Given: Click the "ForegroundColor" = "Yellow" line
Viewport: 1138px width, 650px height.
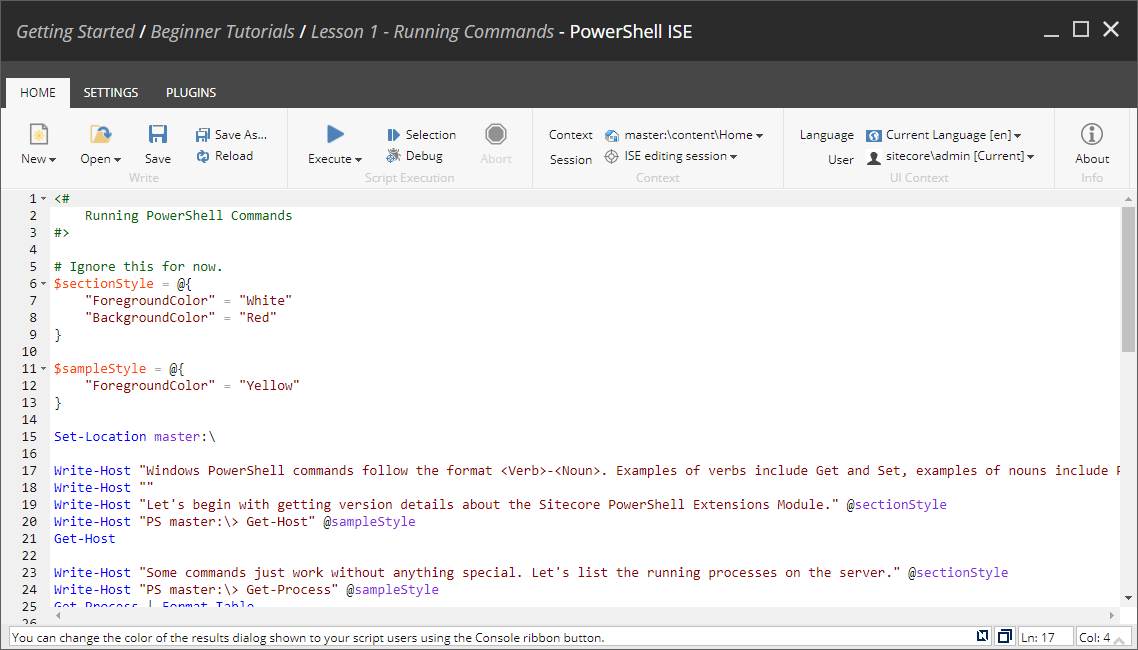Looking at the screenshot, I should pos(192,386).
